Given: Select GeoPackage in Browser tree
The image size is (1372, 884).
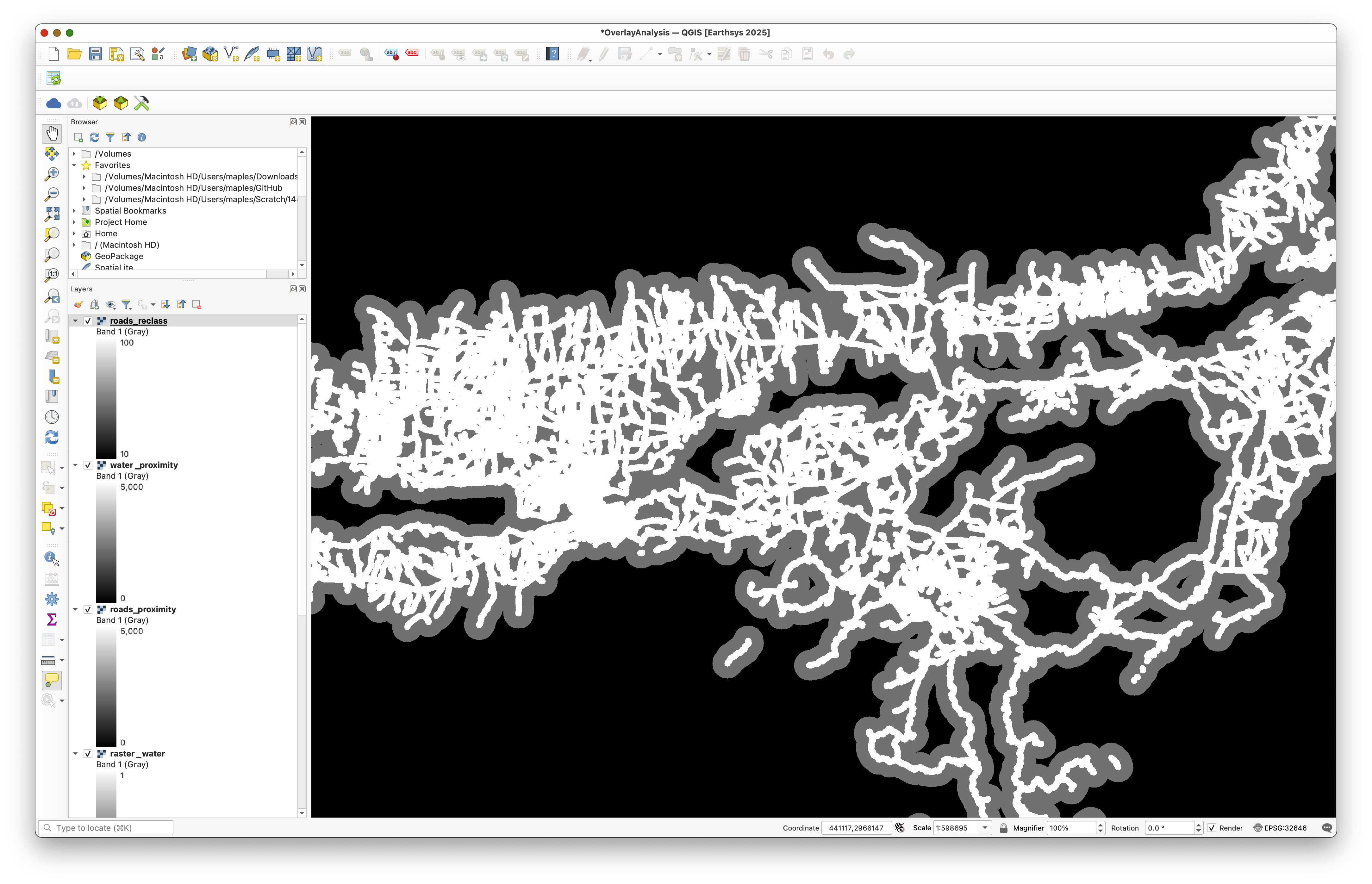Looking at the screenshot, I should click(119, 257).
